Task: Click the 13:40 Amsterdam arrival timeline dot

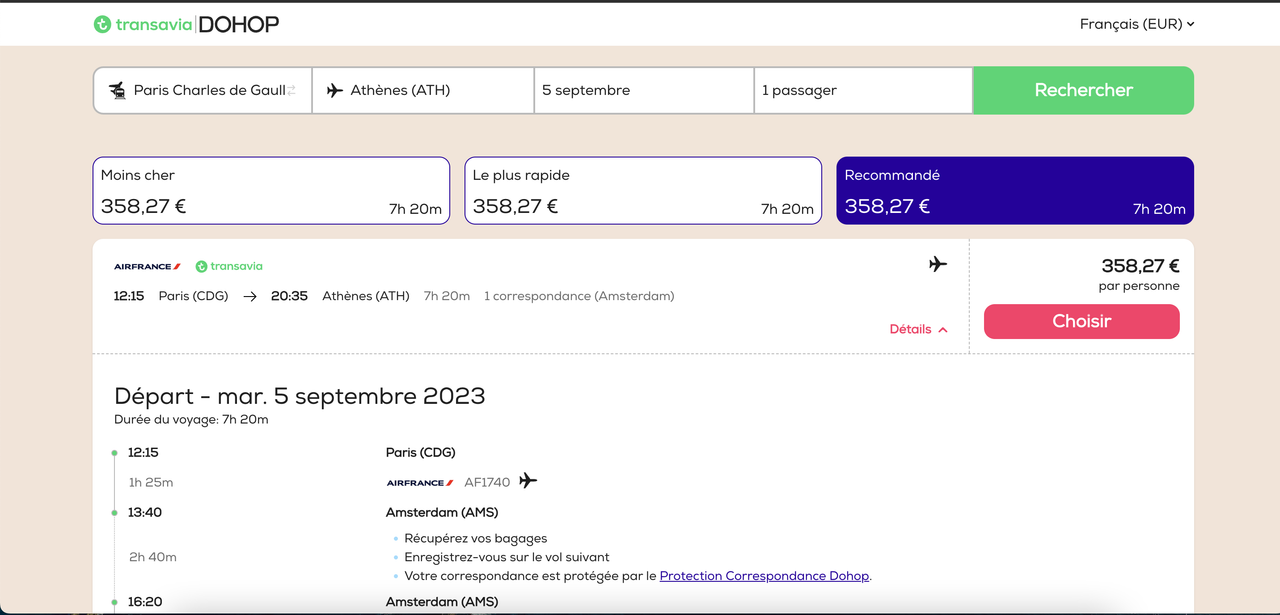Action: 115,513
